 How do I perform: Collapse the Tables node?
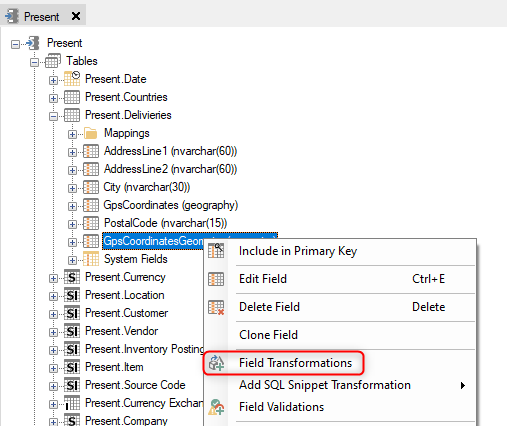(34, 62)
